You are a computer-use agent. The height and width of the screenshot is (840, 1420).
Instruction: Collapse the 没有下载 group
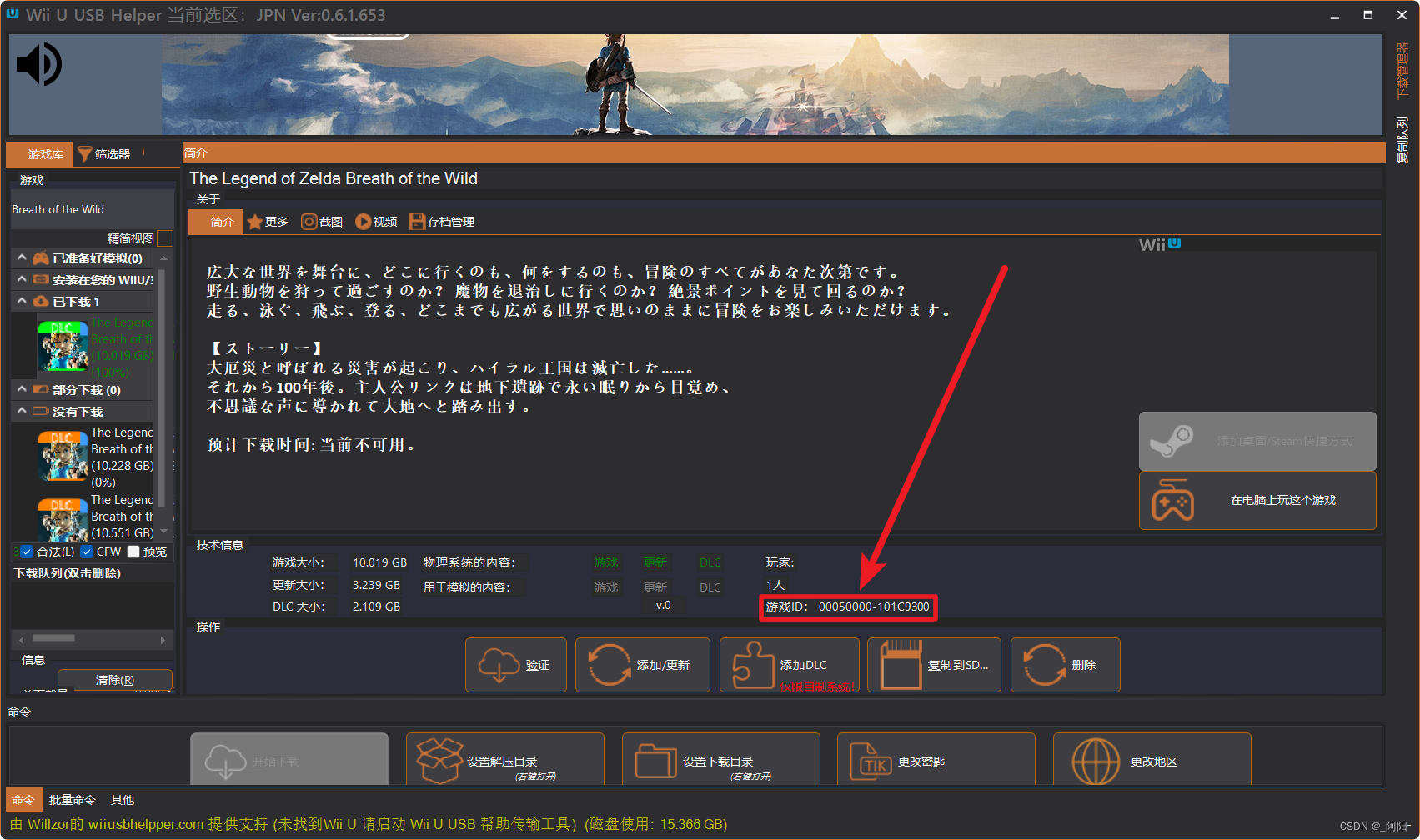tap(22, 411)
